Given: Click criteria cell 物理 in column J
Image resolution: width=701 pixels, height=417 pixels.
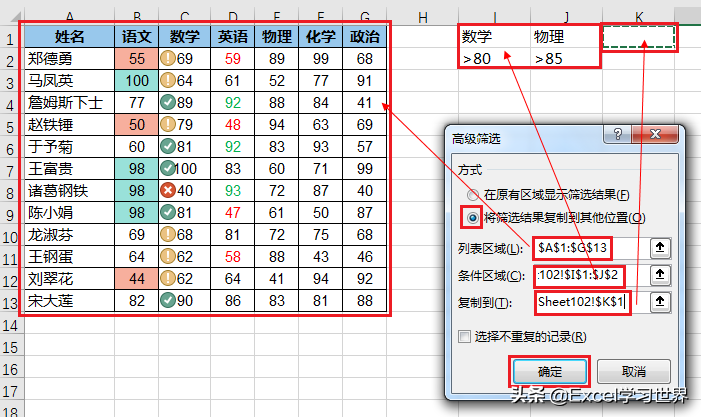Looking at the screenshot, I should (x=566, y=36).
